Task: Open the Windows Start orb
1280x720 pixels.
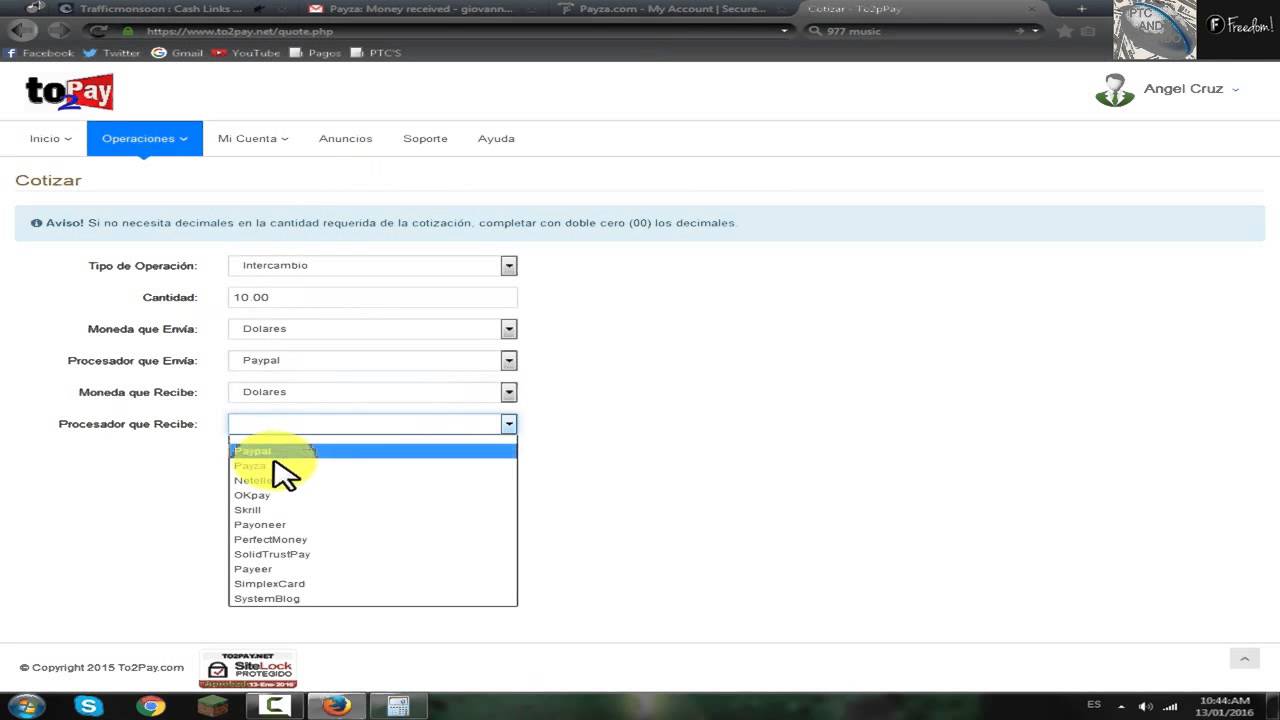Action: (x=27, y=706)
